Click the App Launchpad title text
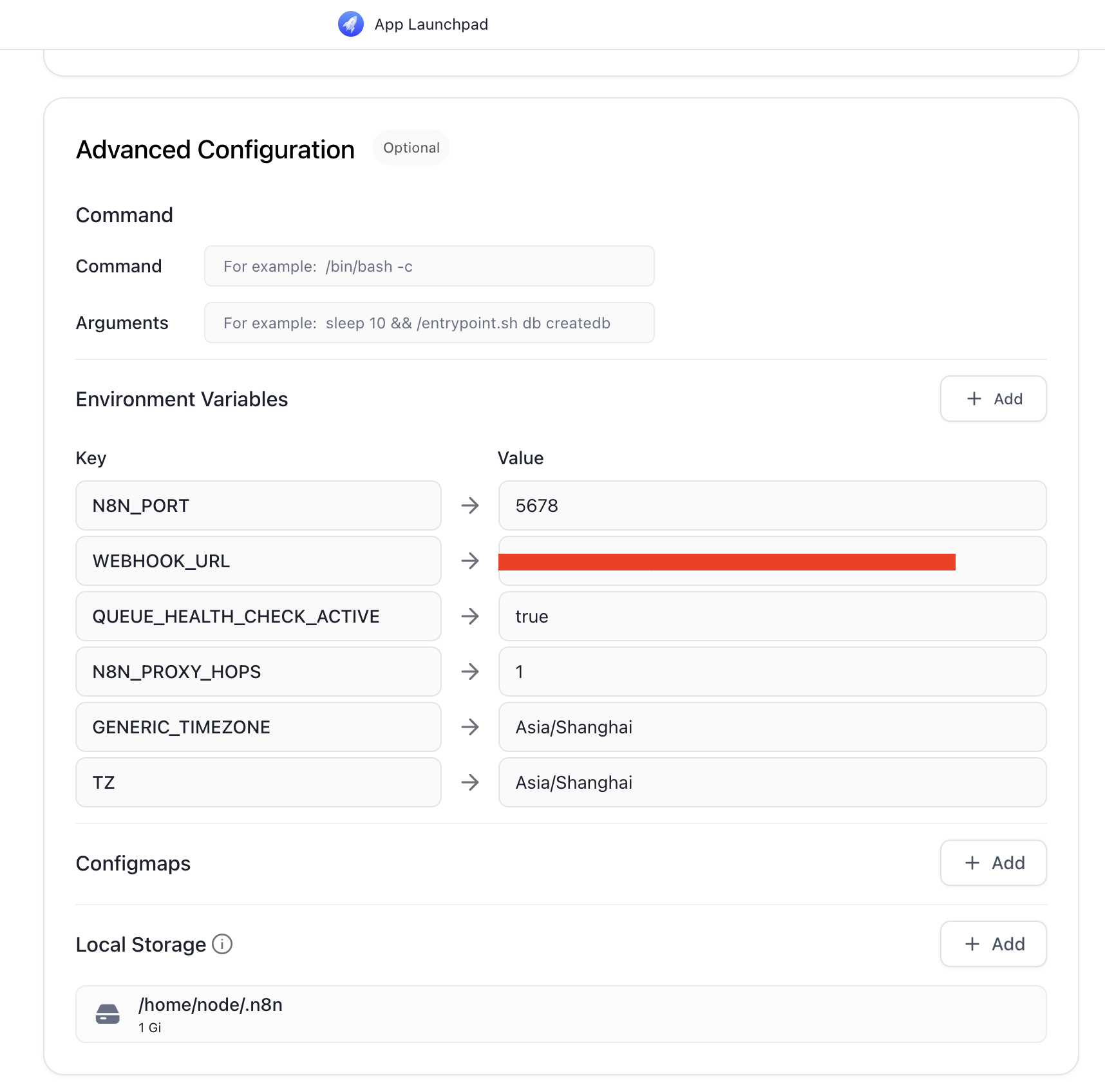This screenshot has width=1105, height=1092. pyautogui.click(x=431, y=24)
